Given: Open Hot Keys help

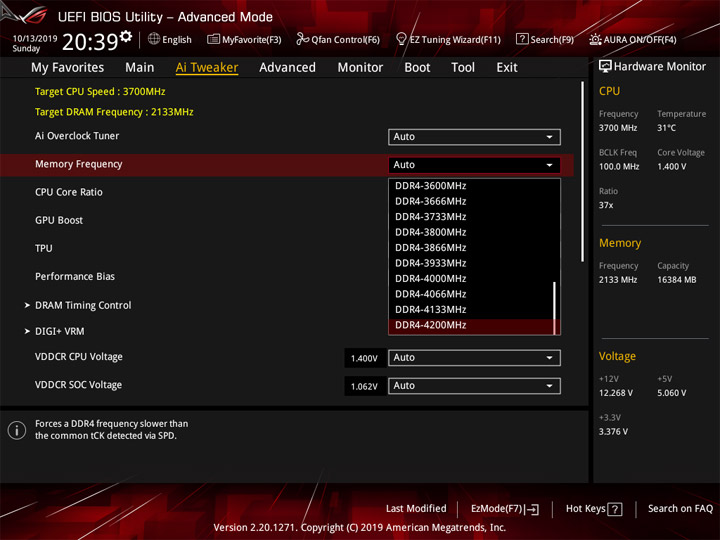Looking at the screenshot, I should click(x=594, y=509).
